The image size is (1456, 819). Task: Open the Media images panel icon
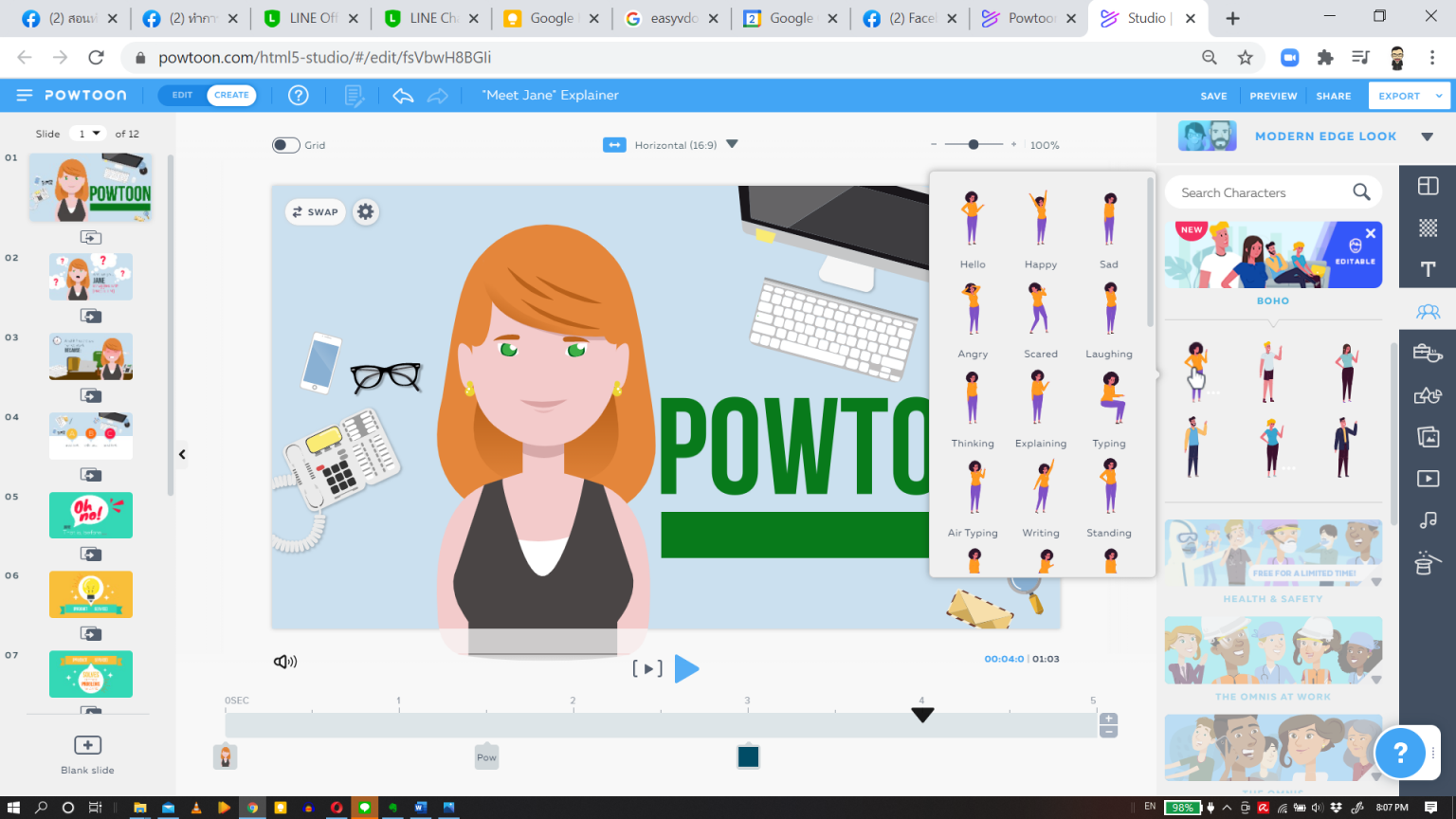coord(1428,437)
